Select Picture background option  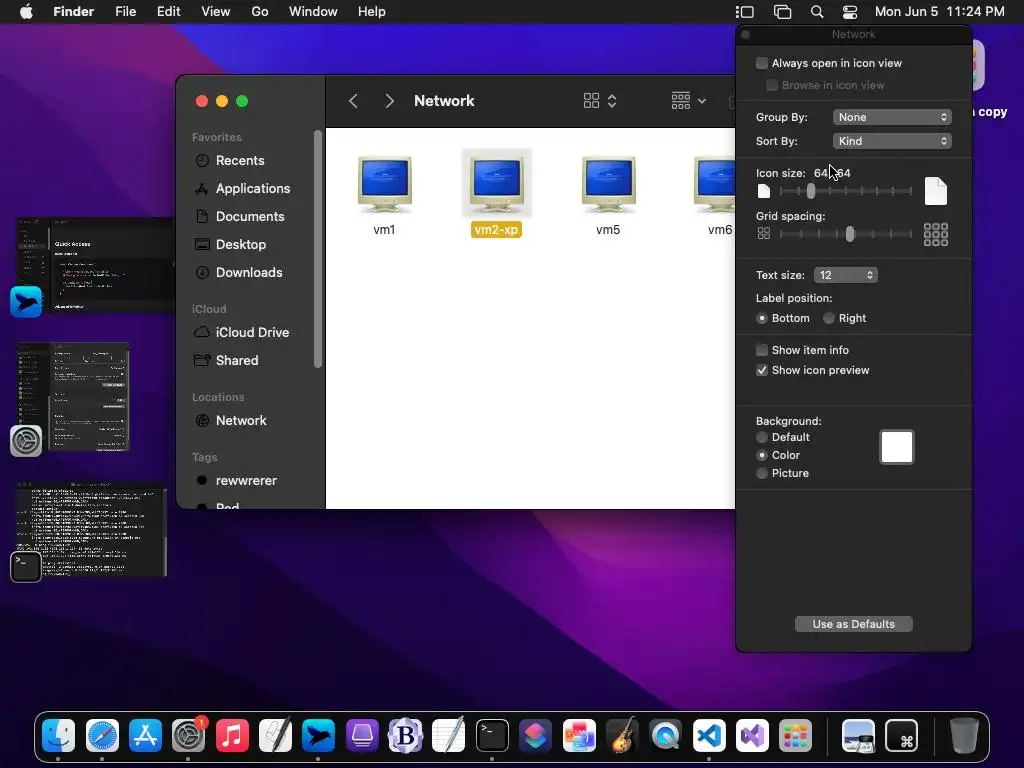point(761,473)
